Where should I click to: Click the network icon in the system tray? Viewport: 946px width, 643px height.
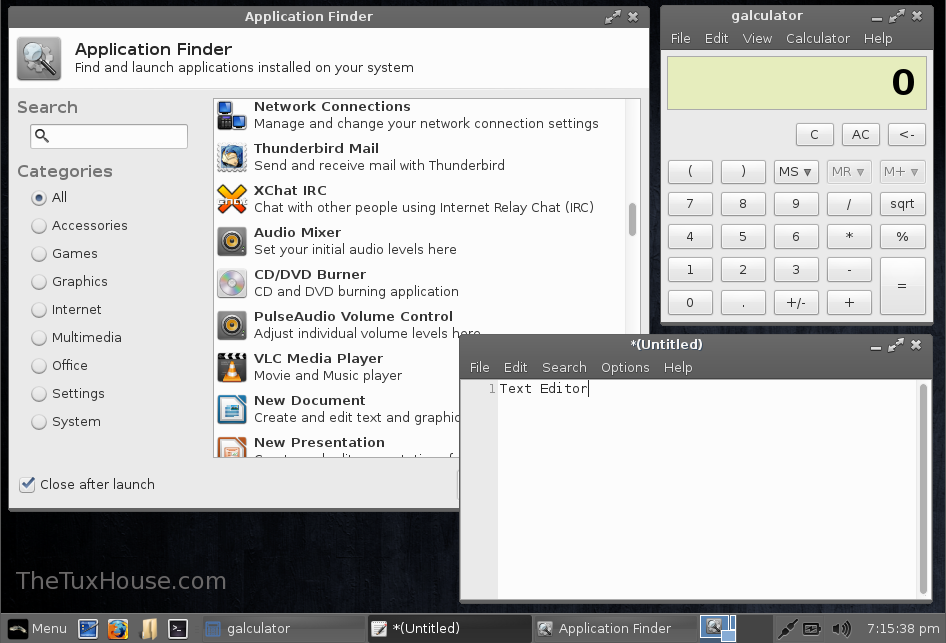coord(787,629)
